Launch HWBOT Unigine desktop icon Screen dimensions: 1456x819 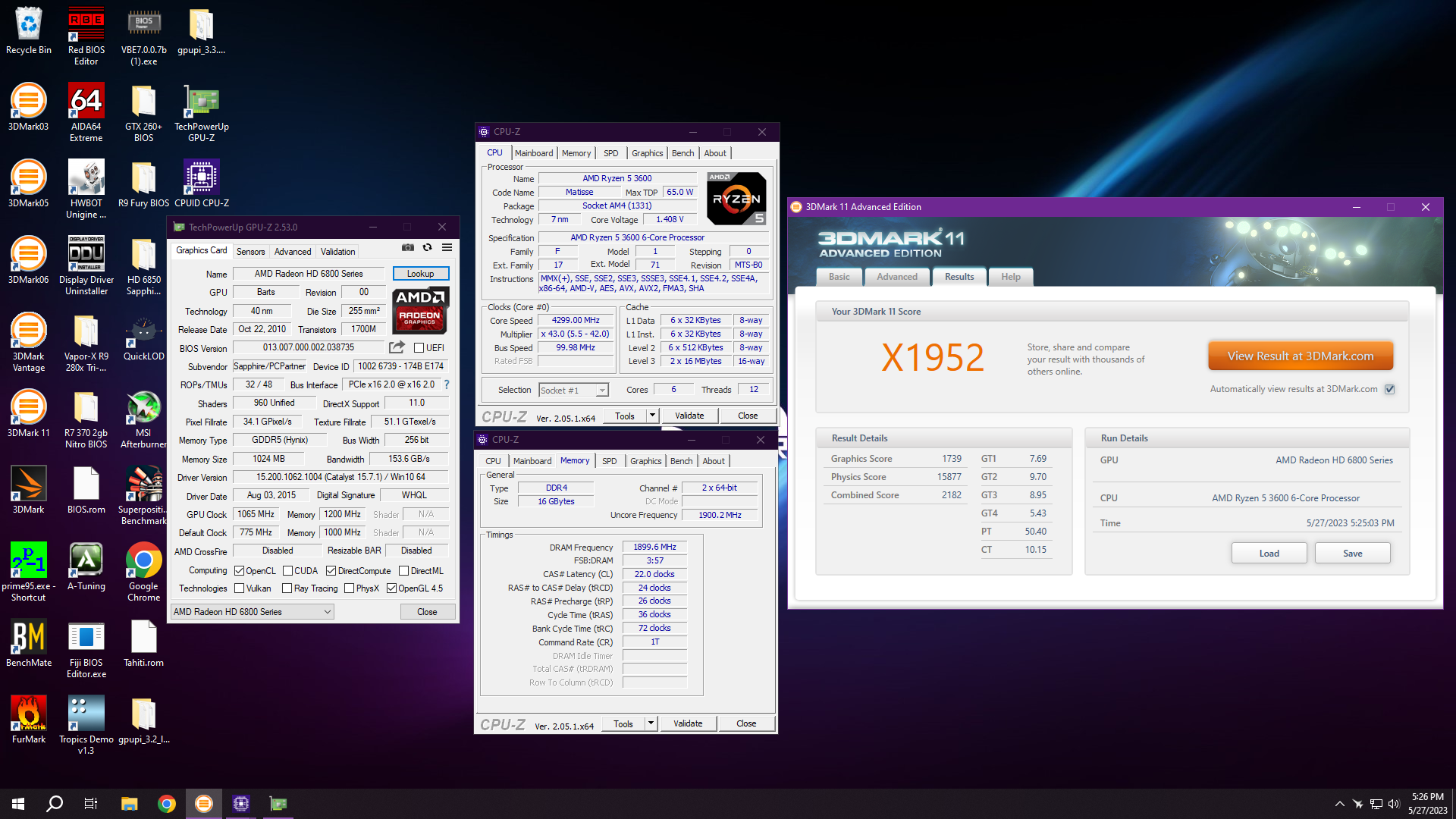click(x=86, y=189)
